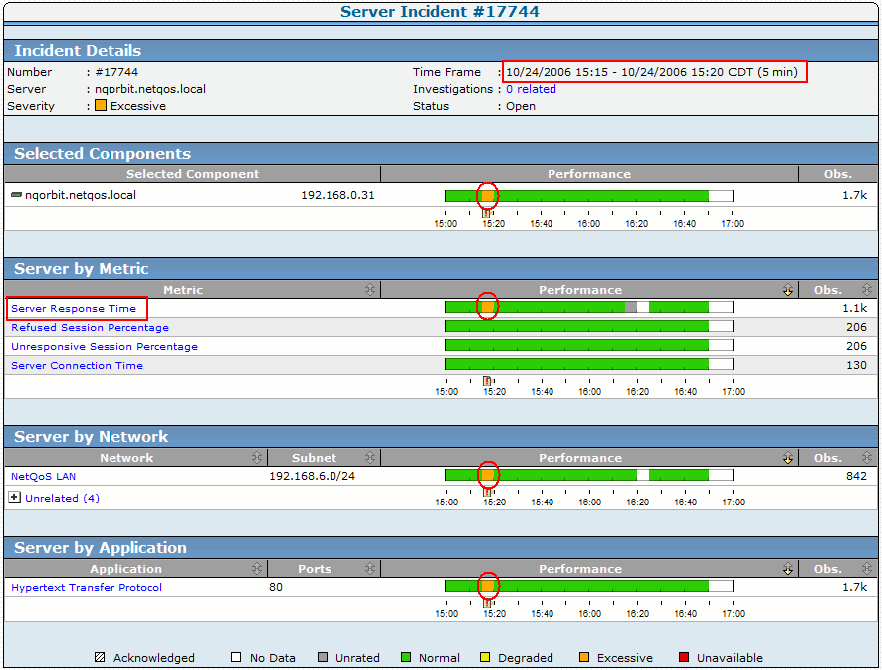The image size is (882, 670).
Task: Click the yellow sort arrow on the Performance header
Action: pos(788,290)
